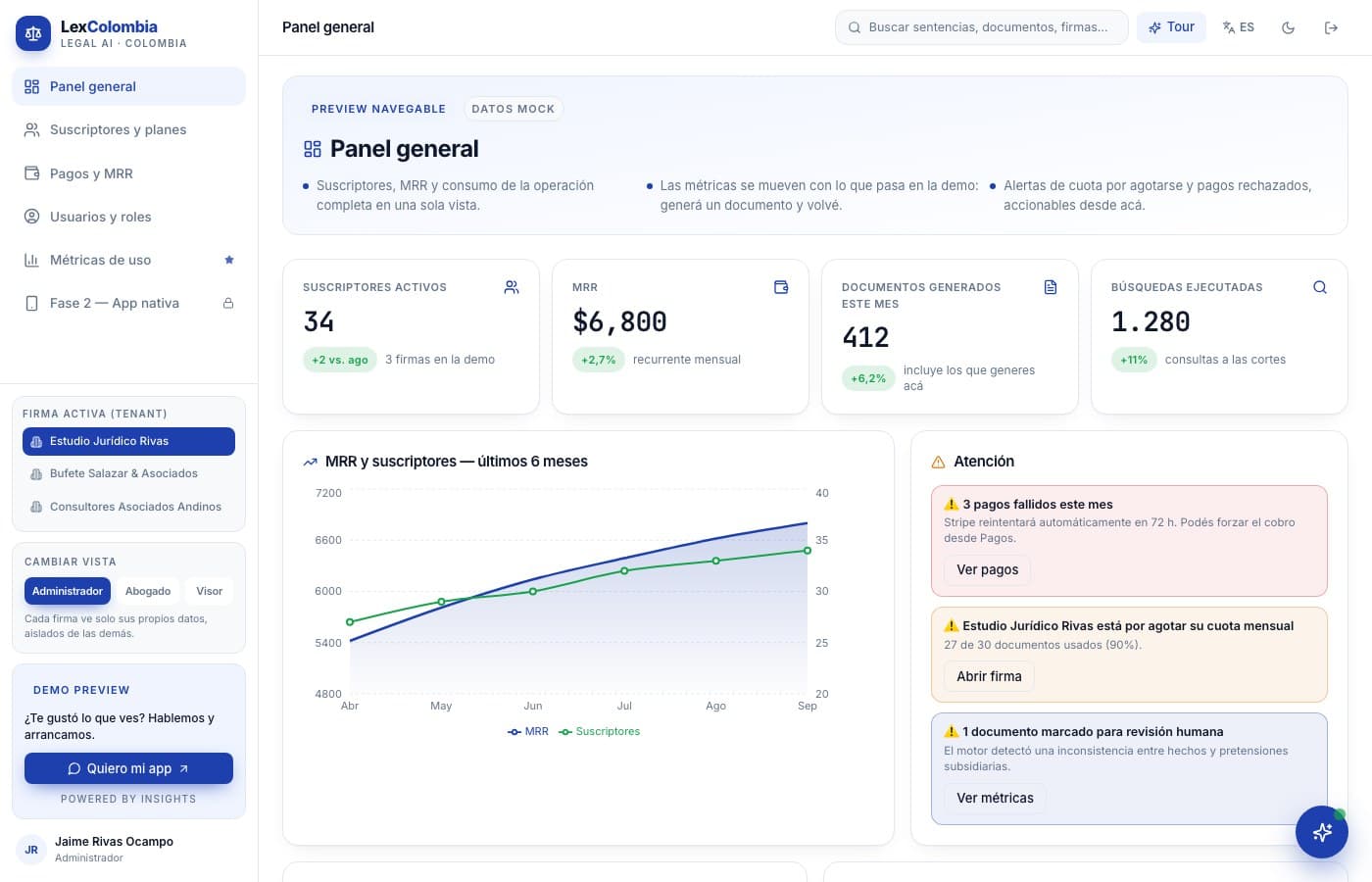
Task: Click the Búsquedas ejecutadas search icon
Action: [x=1320, y=287]
